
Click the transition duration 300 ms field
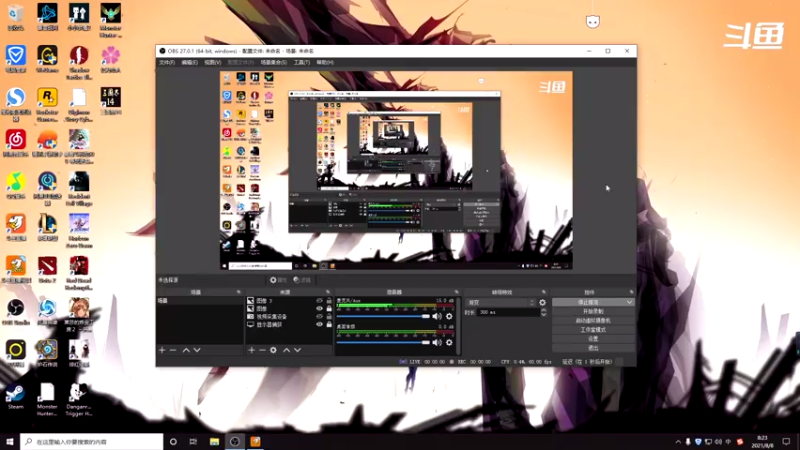[x=508, y=312]
